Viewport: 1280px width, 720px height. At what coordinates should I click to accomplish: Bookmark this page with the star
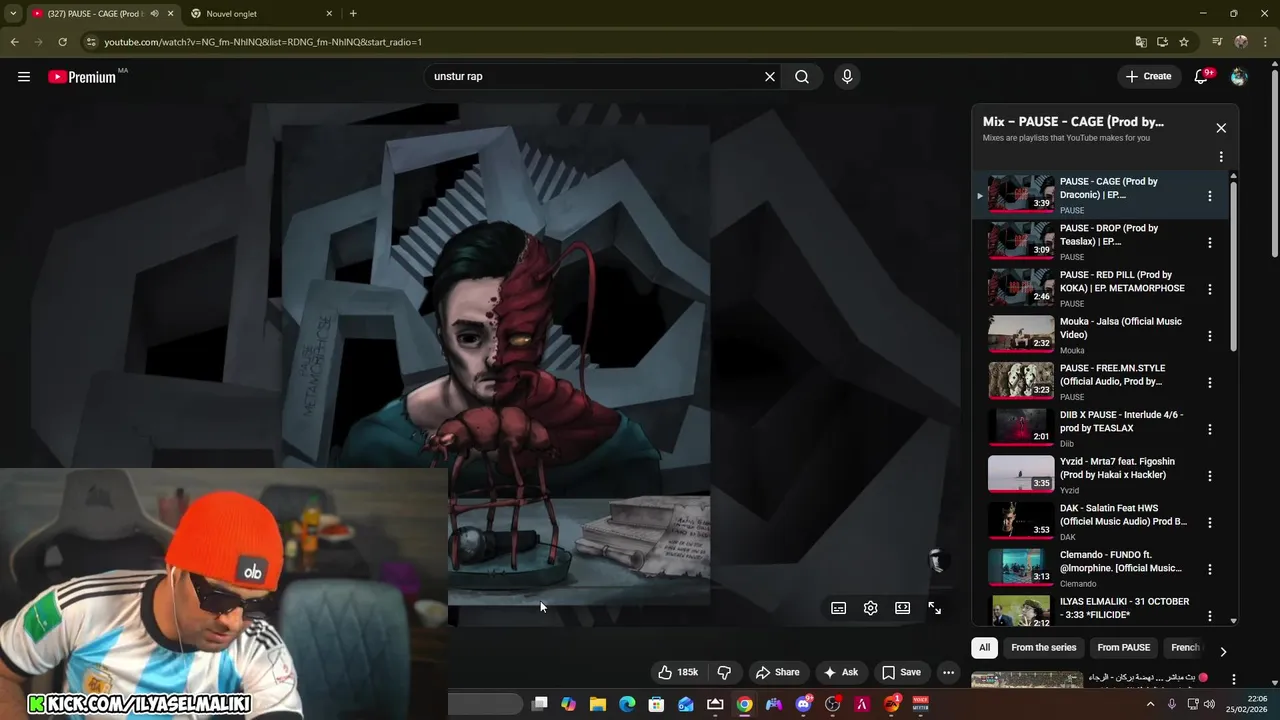[1184, 42]
